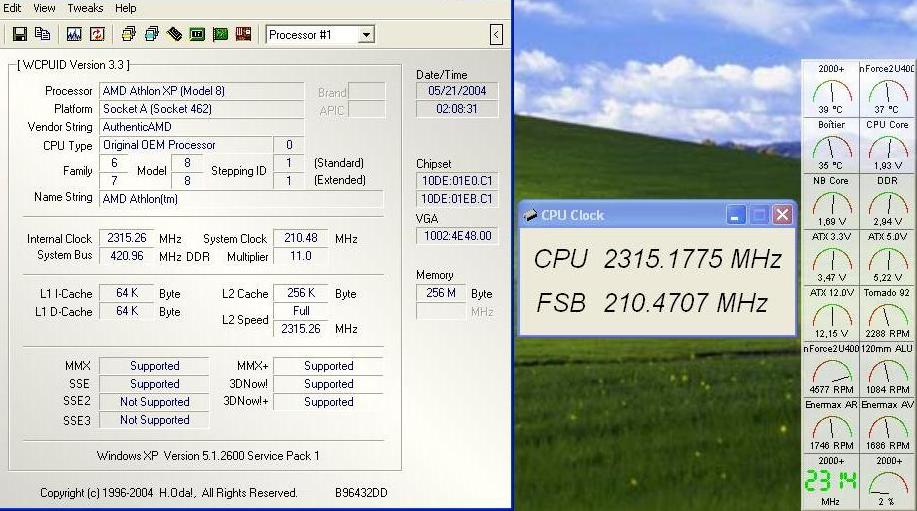Click the green chip toolbar icon
The image size is (917, 511).
click(x=197, y=34)
